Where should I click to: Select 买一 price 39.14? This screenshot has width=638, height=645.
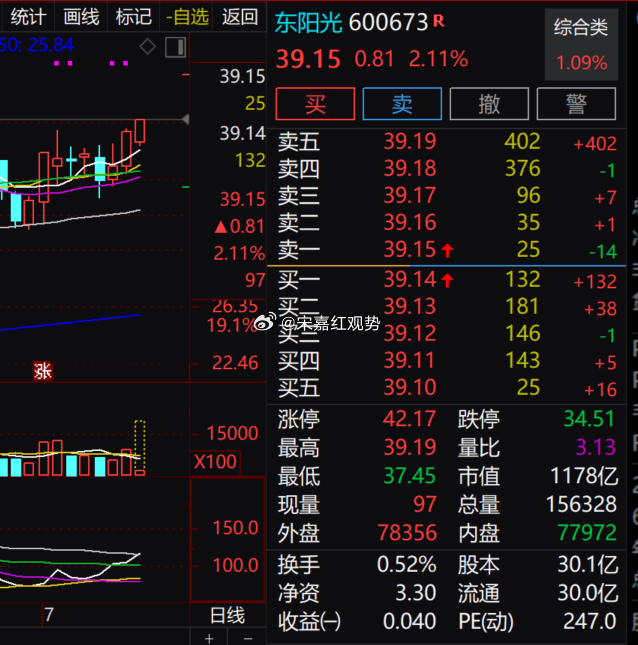(x=410, y=279)
